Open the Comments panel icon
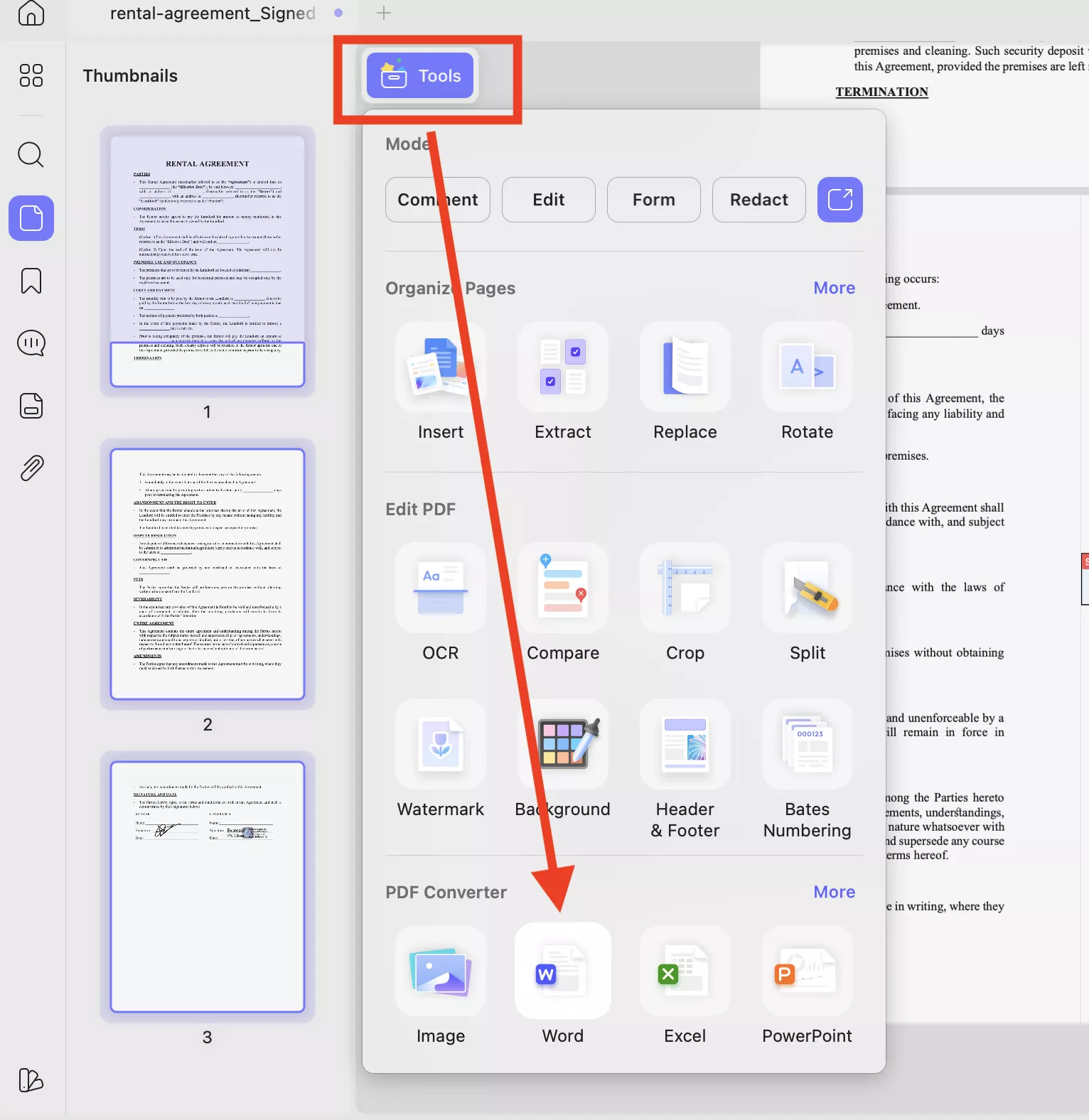The height and width of the screenshot is (1120, 1089). coord(31,343)
